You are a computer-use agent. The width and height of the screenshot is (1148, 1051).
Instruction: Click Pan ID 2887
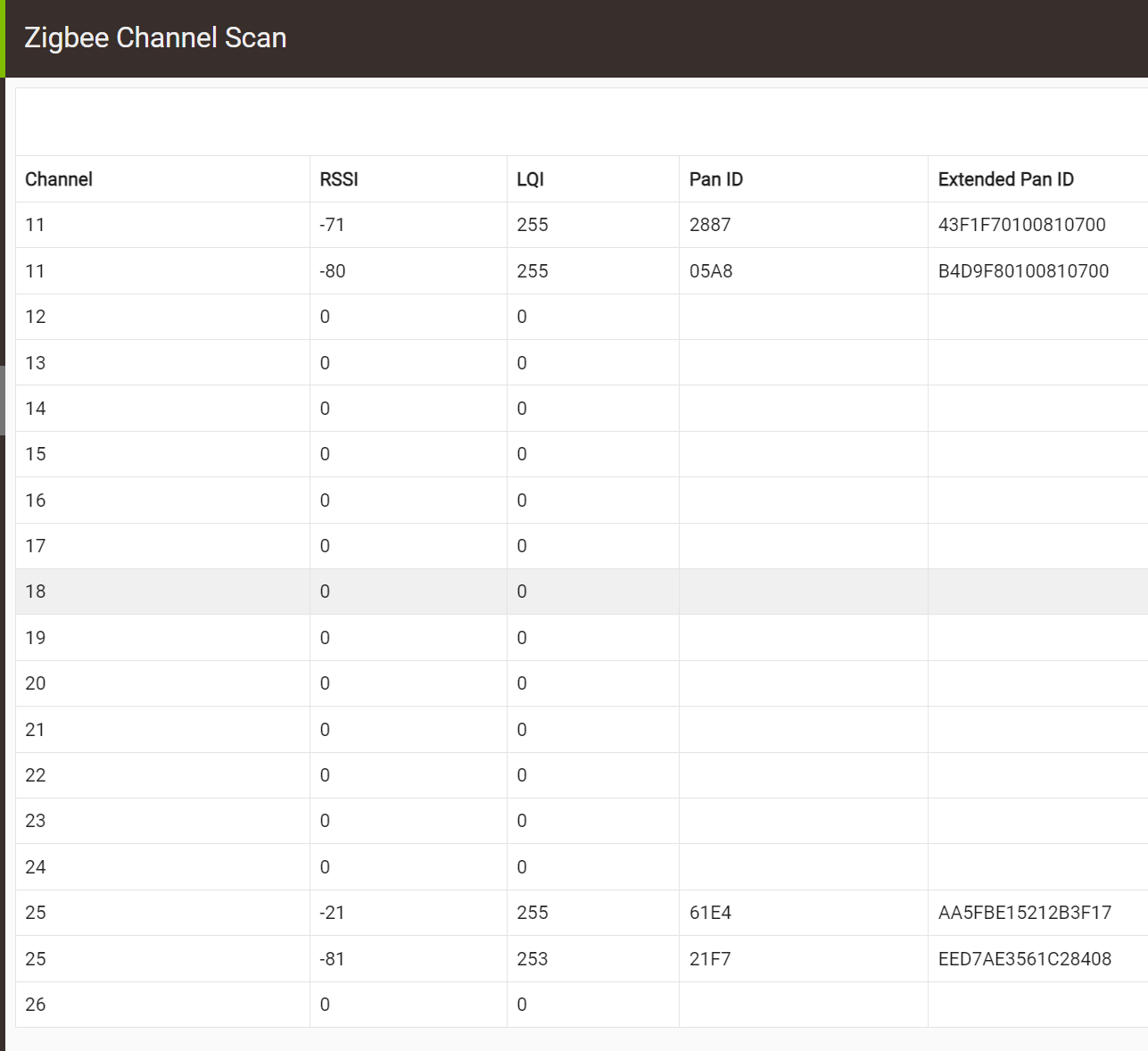[710, 225]
